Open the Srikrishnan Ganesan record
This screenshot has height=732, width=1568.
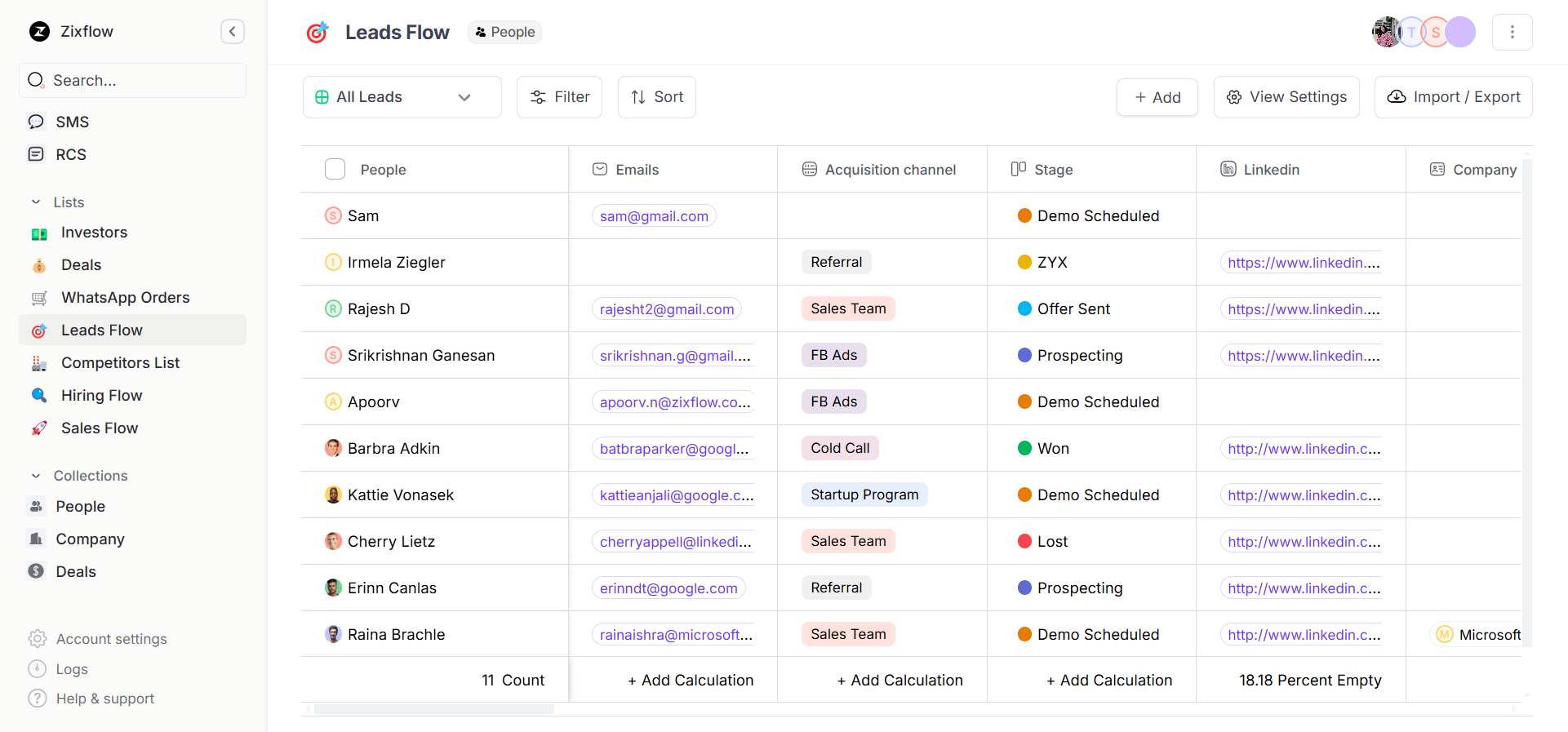coord(421,356)
